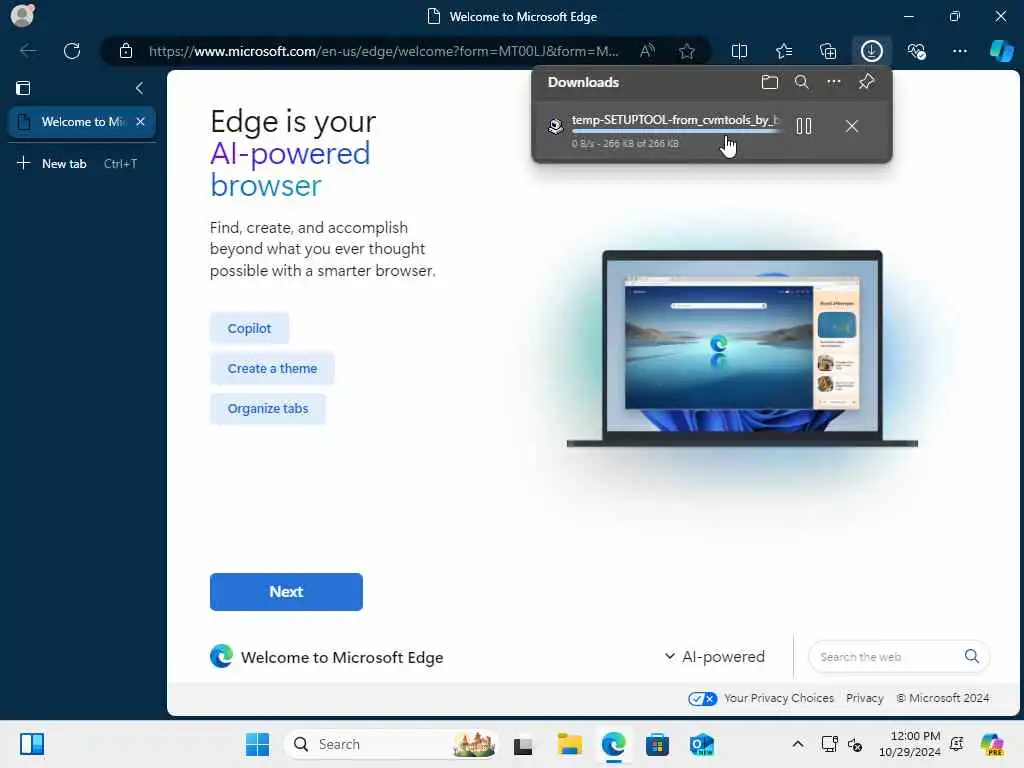1024x768 pixels.
Task: Click the taskbar Search box
Action: point(391,744)
